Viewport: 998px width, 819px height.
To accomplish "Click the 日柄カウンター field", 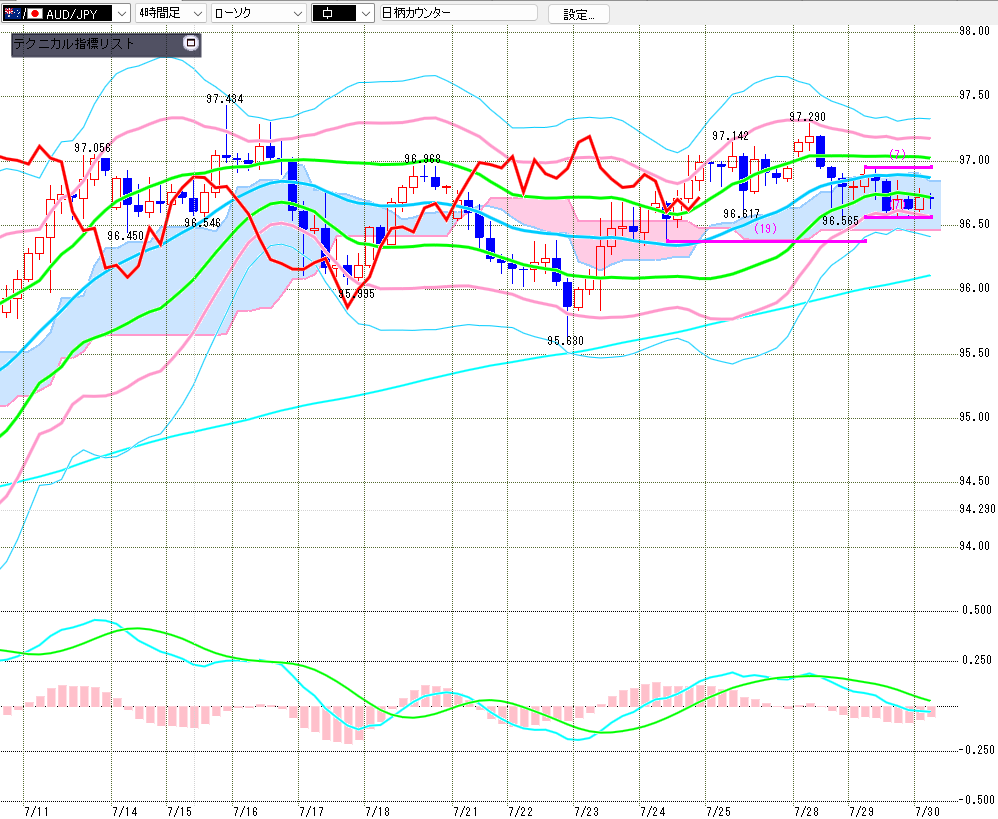I will point(458,13).
